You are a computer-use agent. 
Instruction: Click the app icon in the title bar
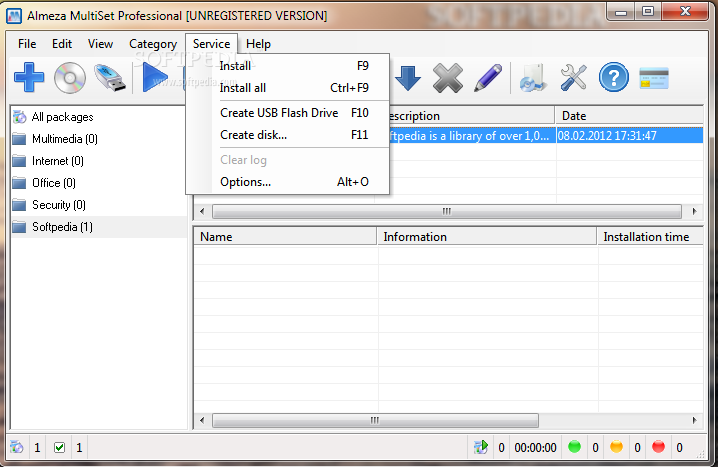point(14,16)
